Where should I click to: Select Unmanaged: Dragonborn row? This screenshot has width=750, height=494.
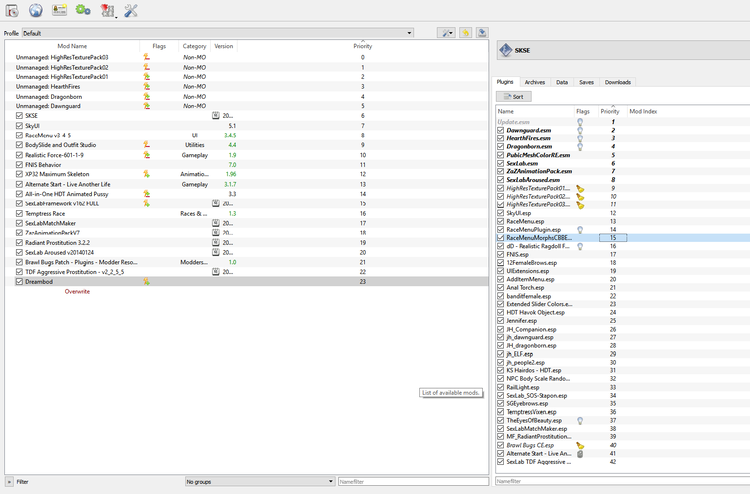pos(247,96)
